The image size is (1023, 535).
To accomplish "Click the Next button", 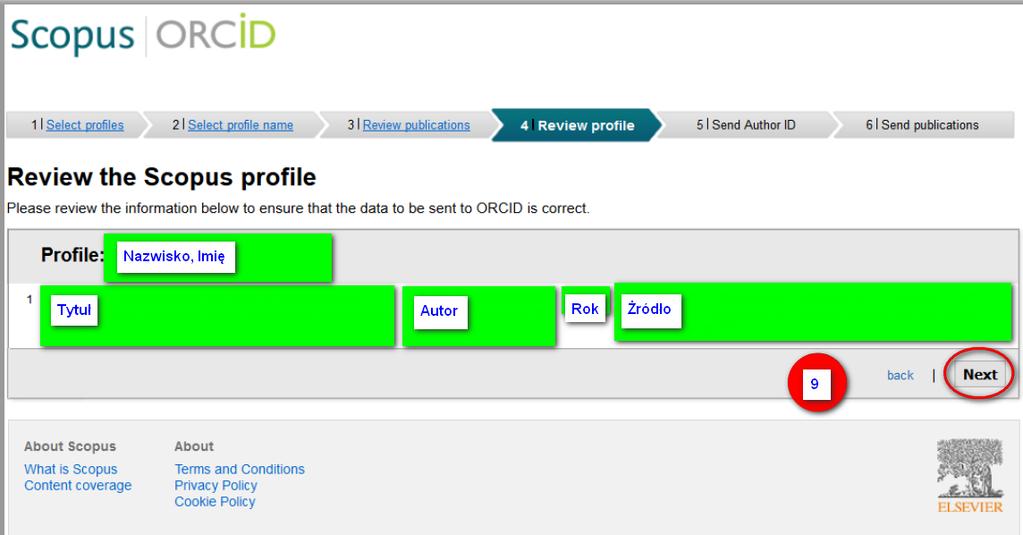I will 980,374.
